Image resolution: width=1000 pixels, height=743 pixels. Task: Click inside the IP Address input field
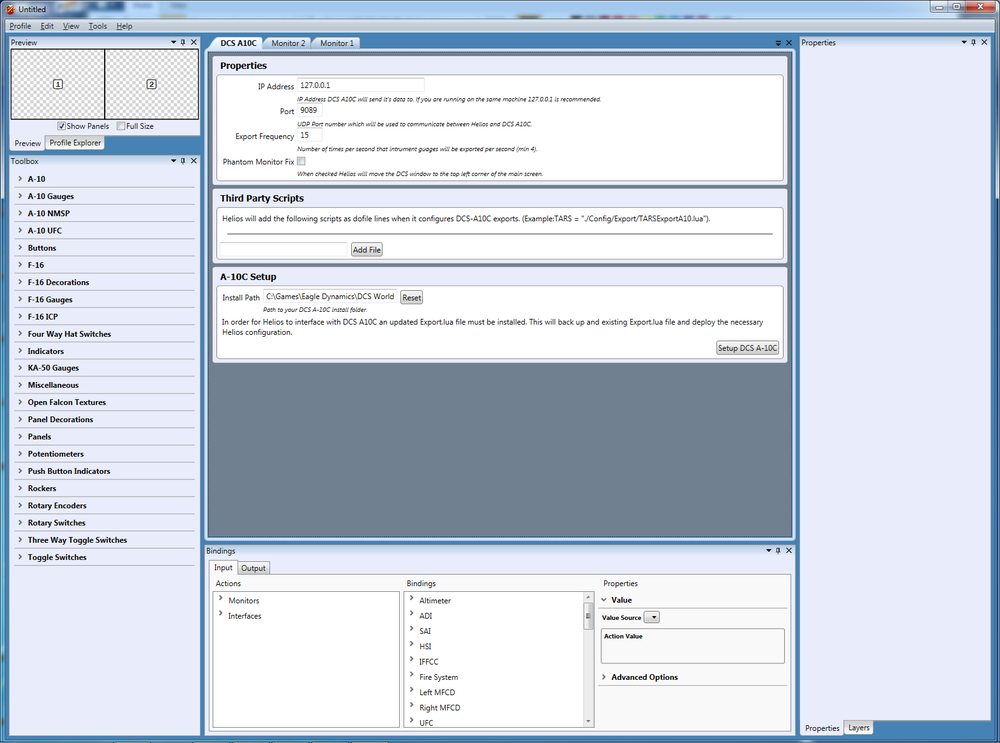[360, 84]
